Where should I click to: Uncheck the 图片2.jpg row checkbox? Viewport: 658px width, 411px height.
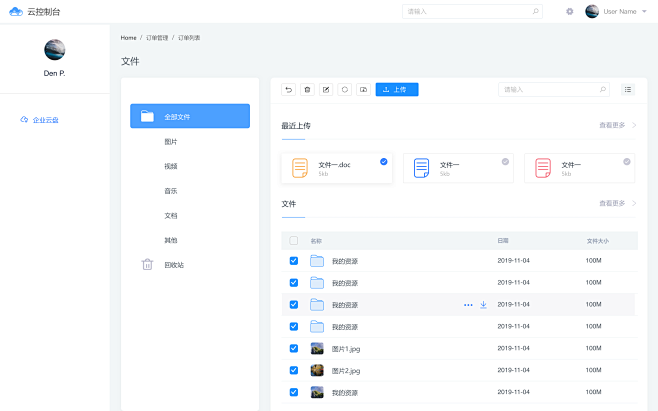(x=294, y=370)
